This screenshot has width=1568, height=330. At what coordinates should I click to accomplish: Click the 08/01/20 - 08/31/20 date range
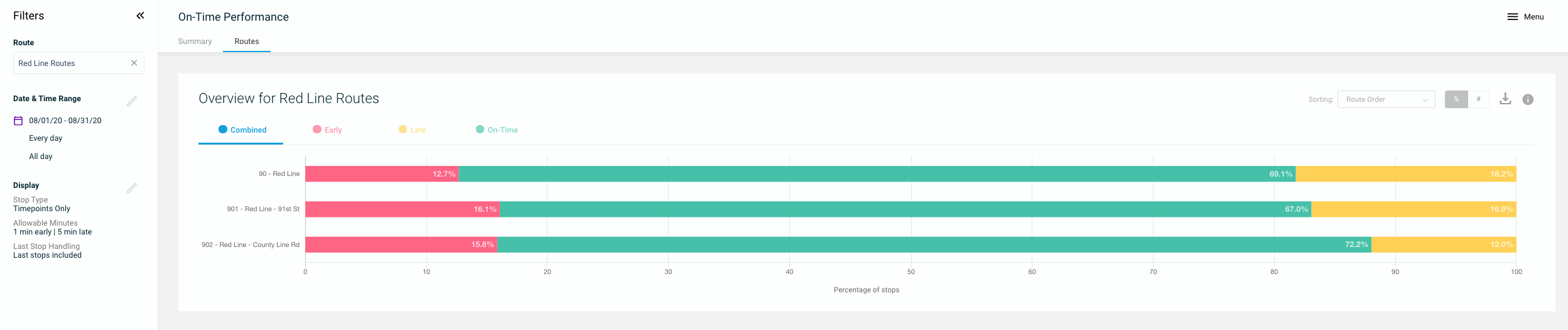point(65,121)
